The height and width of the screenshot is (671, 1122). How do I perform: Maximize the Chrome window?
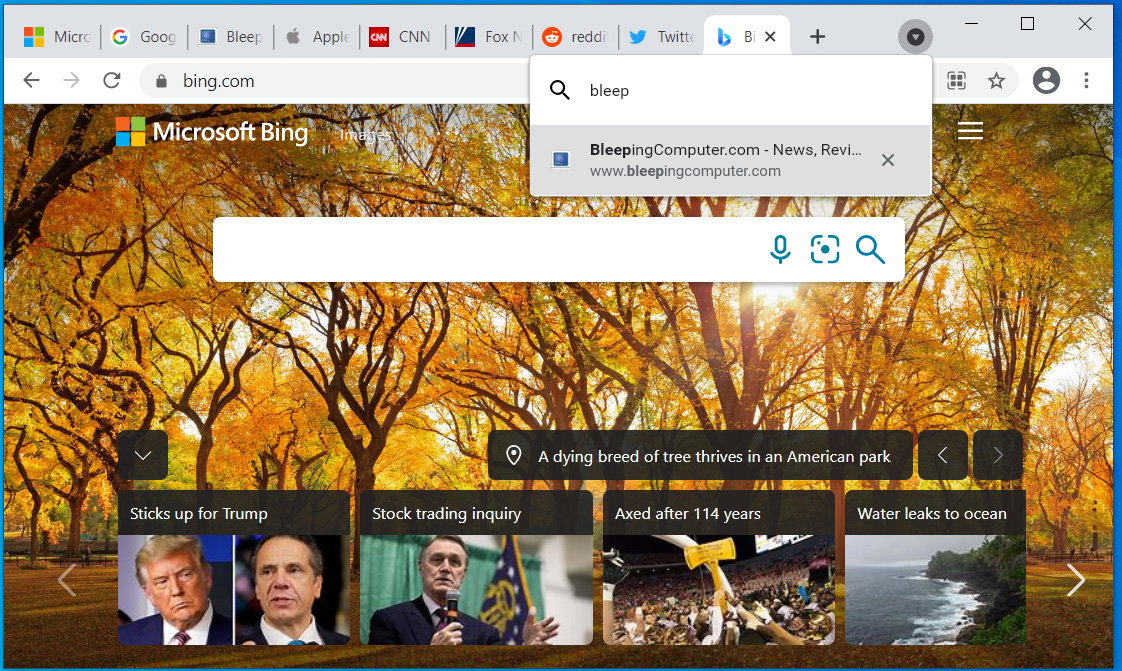coord(1028,24)
